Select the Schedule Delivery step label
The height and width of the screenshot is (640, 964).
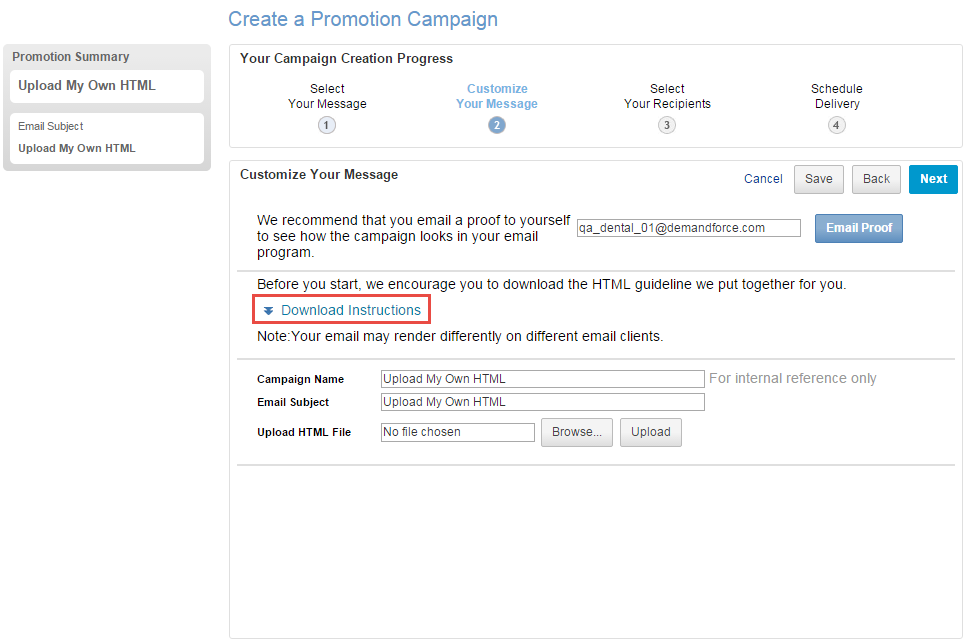[837, 96]
